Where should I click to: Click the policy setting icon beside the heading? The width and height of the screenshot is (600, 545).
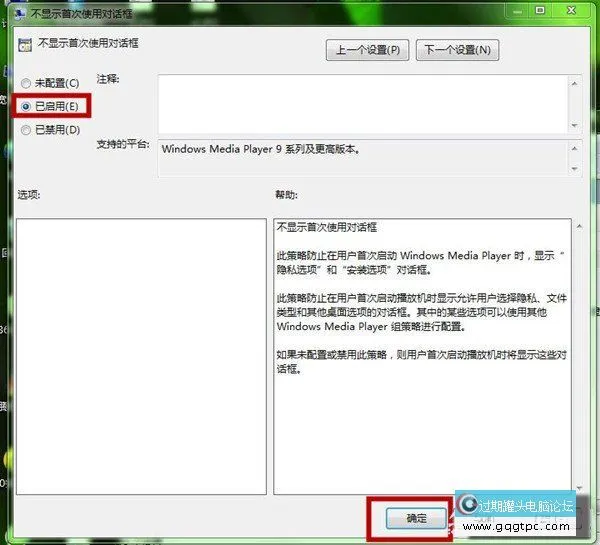pos(25,45)
